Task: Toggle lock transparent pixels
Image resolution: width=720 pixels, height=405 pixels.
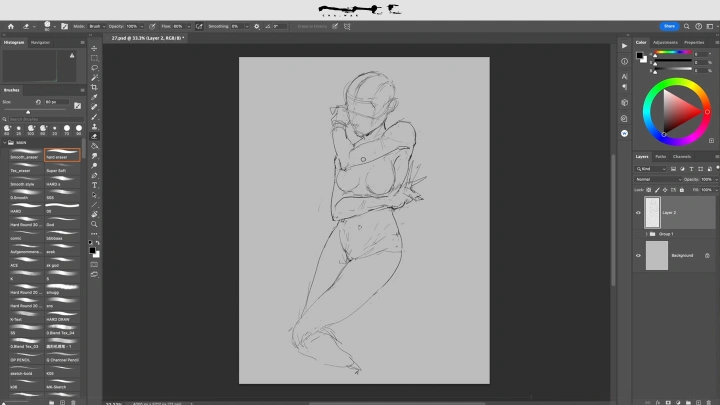Action: [x=649, y=190]
